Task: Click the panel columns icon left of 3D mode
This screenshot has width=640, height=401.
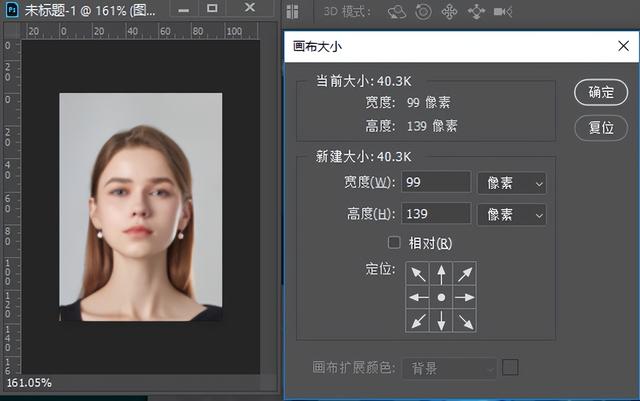Action: (292, 12)
